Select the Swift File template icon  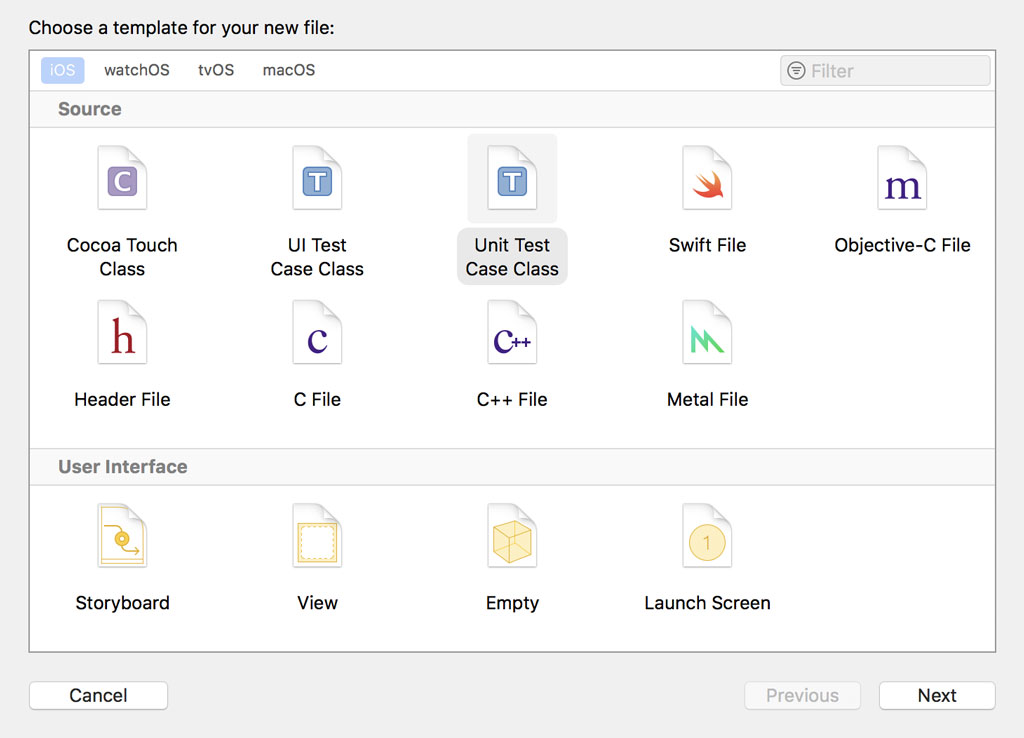coord(707,179)
